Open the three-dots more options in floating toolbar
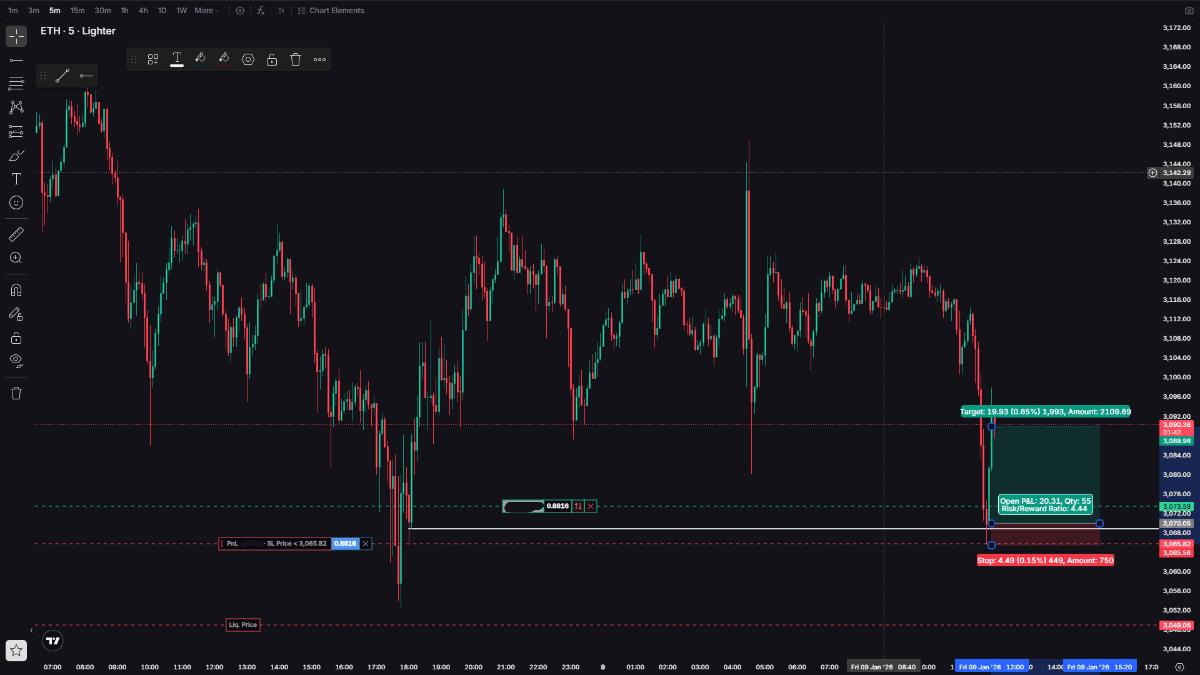Viewport: 1200px width, 675px height. tap(320, 60)
